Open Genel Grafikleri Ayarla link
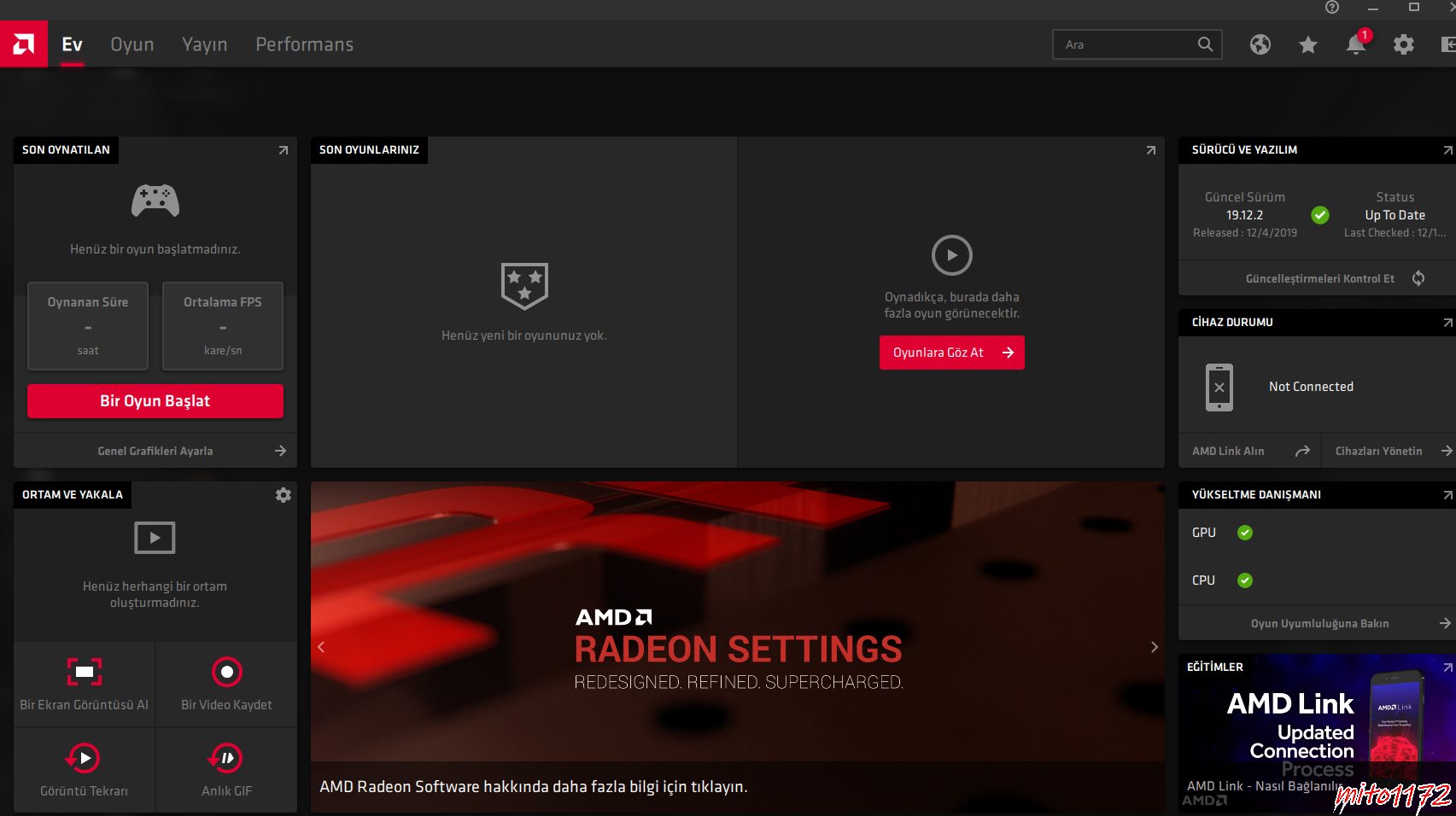The height and width of the screenshot is (816, 1456). coord(155,451)
